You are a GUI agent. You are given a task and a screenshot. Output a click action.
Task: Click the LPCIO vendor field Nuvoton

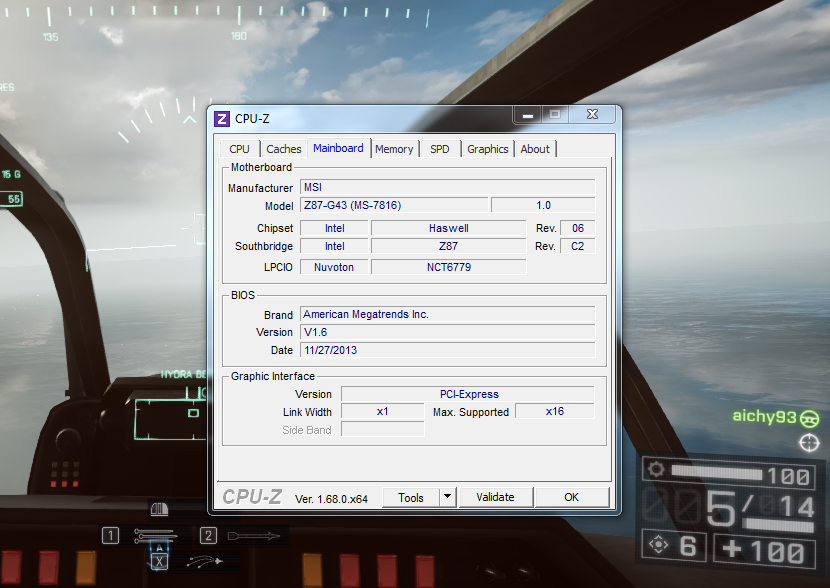[x=334, y=267]
